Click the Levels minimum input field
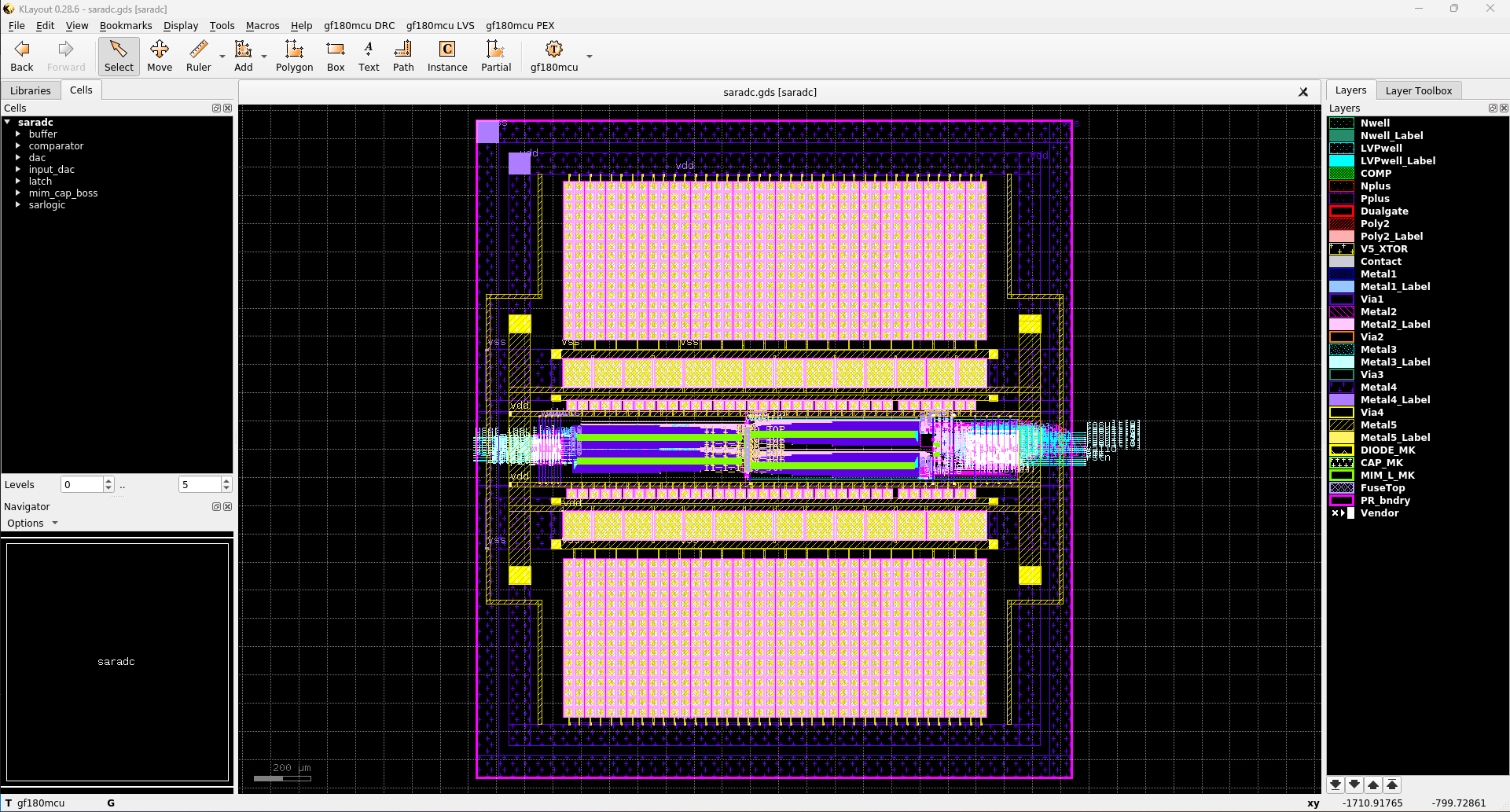Screen dimensions: 1510x812 click(x=82, y=484)
